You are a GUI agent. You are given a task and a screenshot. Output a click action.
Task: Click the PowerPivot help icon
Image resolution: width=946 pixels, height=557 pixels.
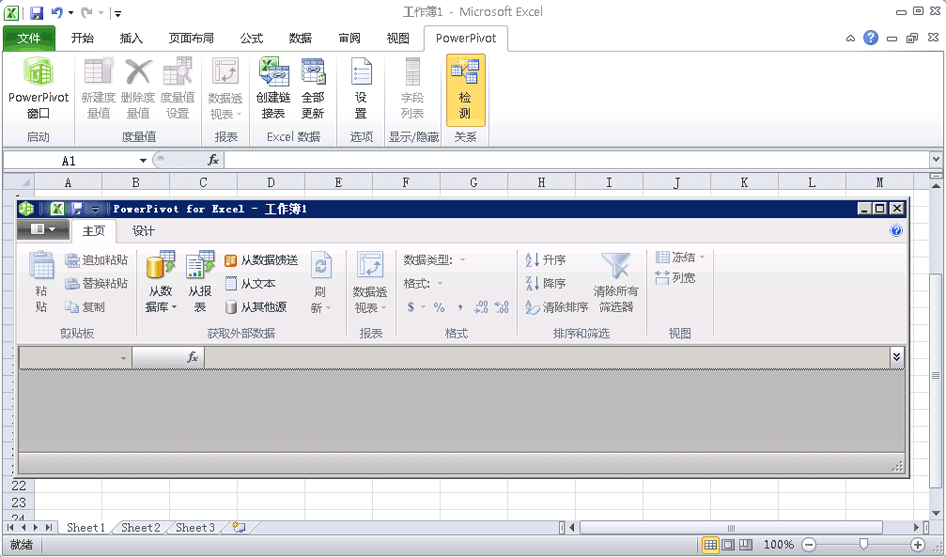896,230
